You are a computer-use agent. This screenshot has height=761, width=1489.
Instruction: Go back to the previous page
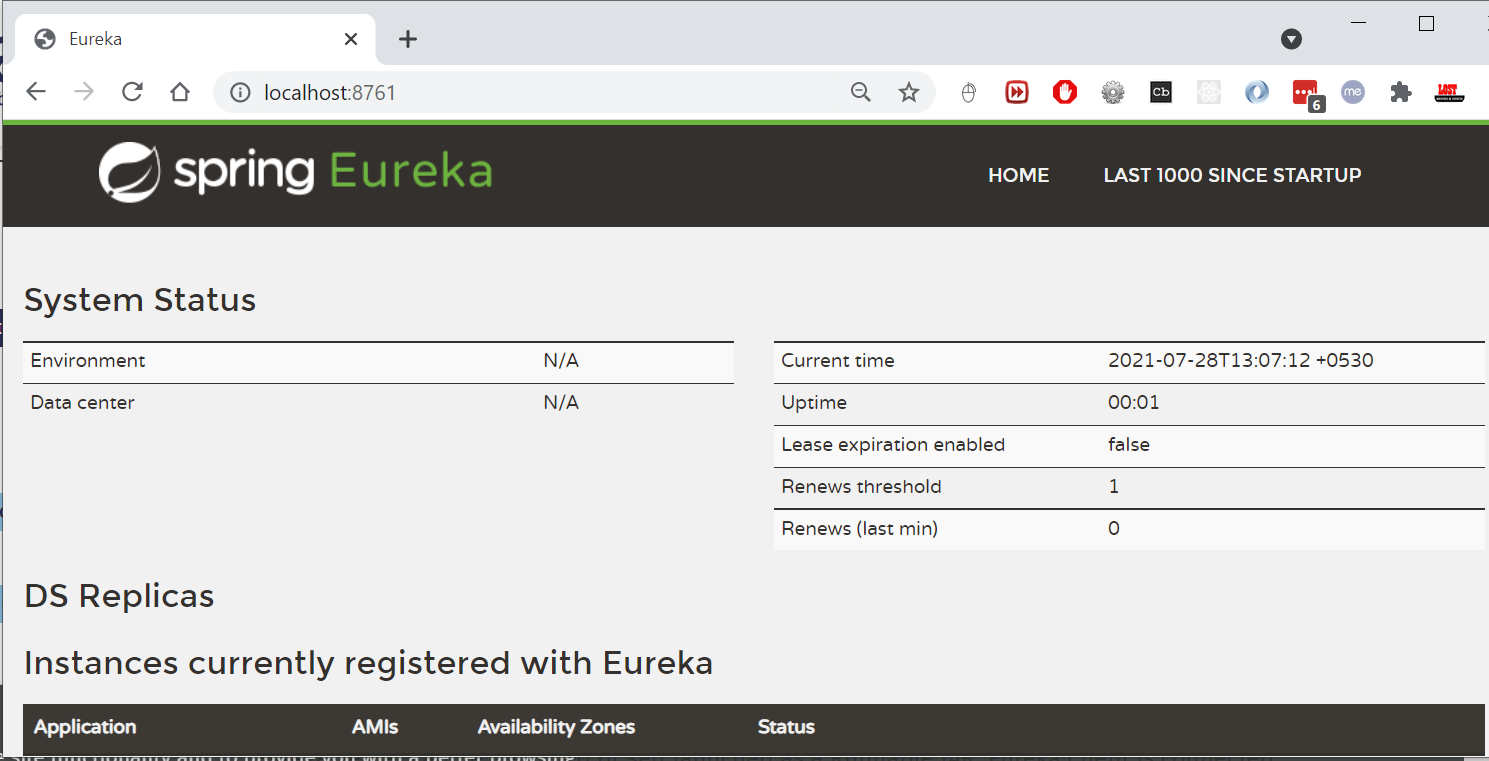coord(36,92)
